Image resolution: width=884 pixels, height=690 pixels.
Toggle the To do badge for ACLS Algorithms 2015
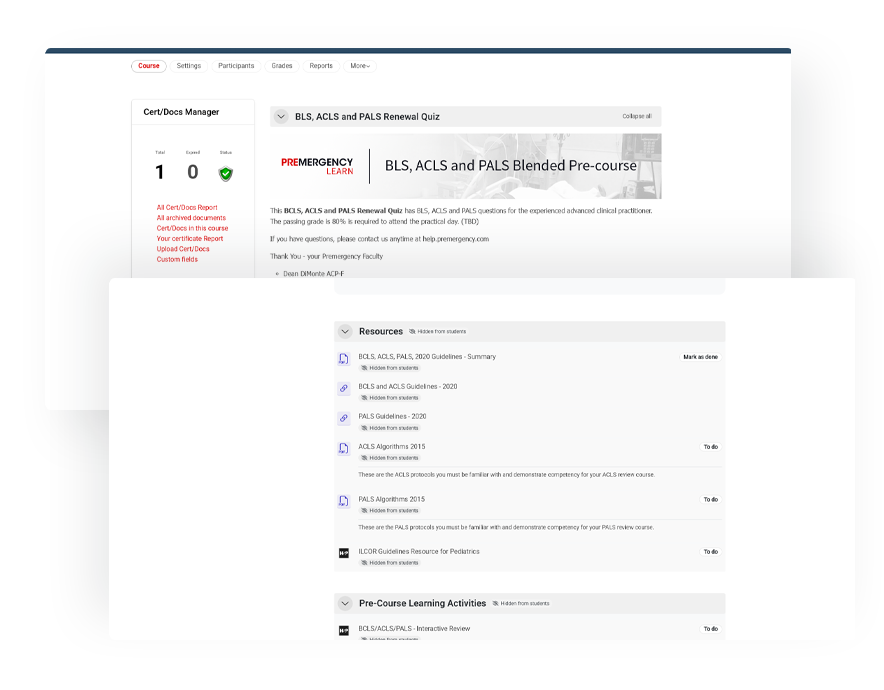pos(710,447)
